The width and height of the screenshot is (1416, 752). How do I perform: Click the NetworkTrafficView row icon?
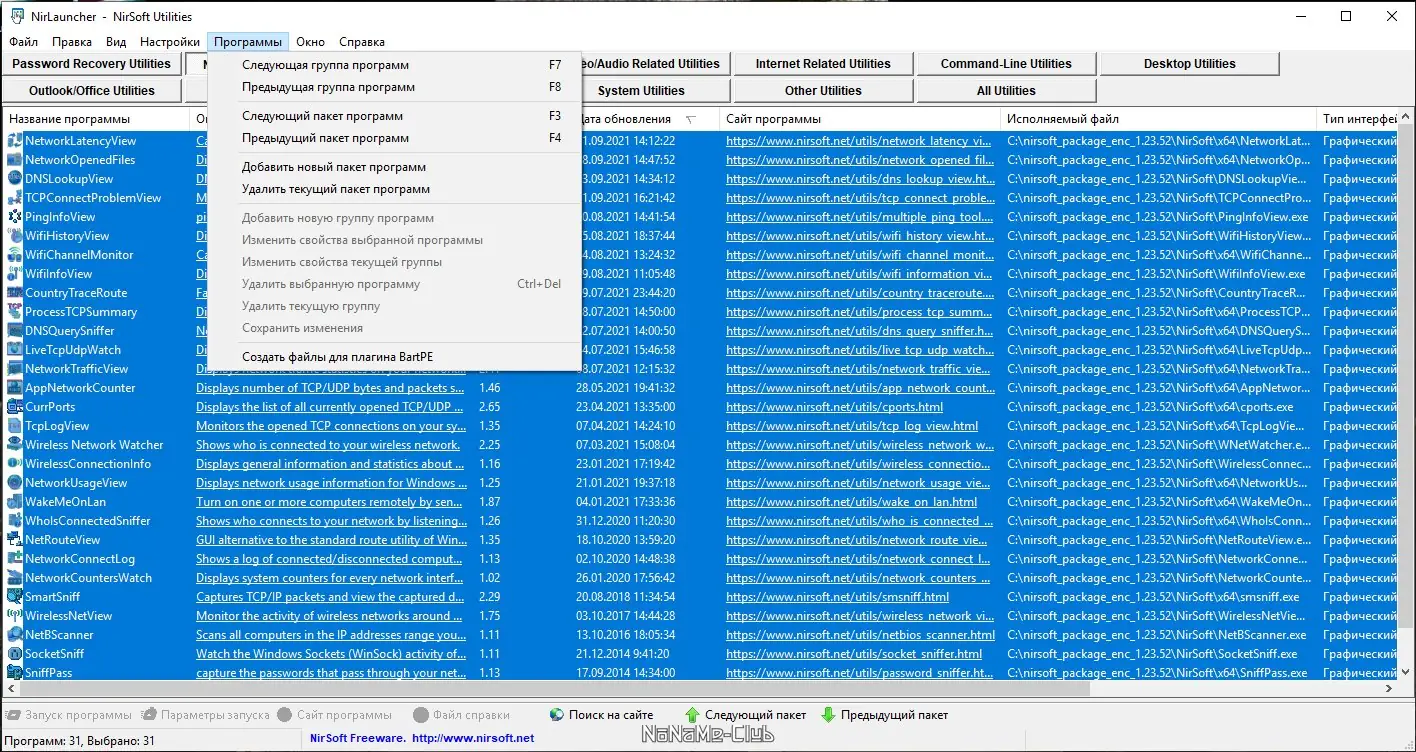[x=15, y=369]
